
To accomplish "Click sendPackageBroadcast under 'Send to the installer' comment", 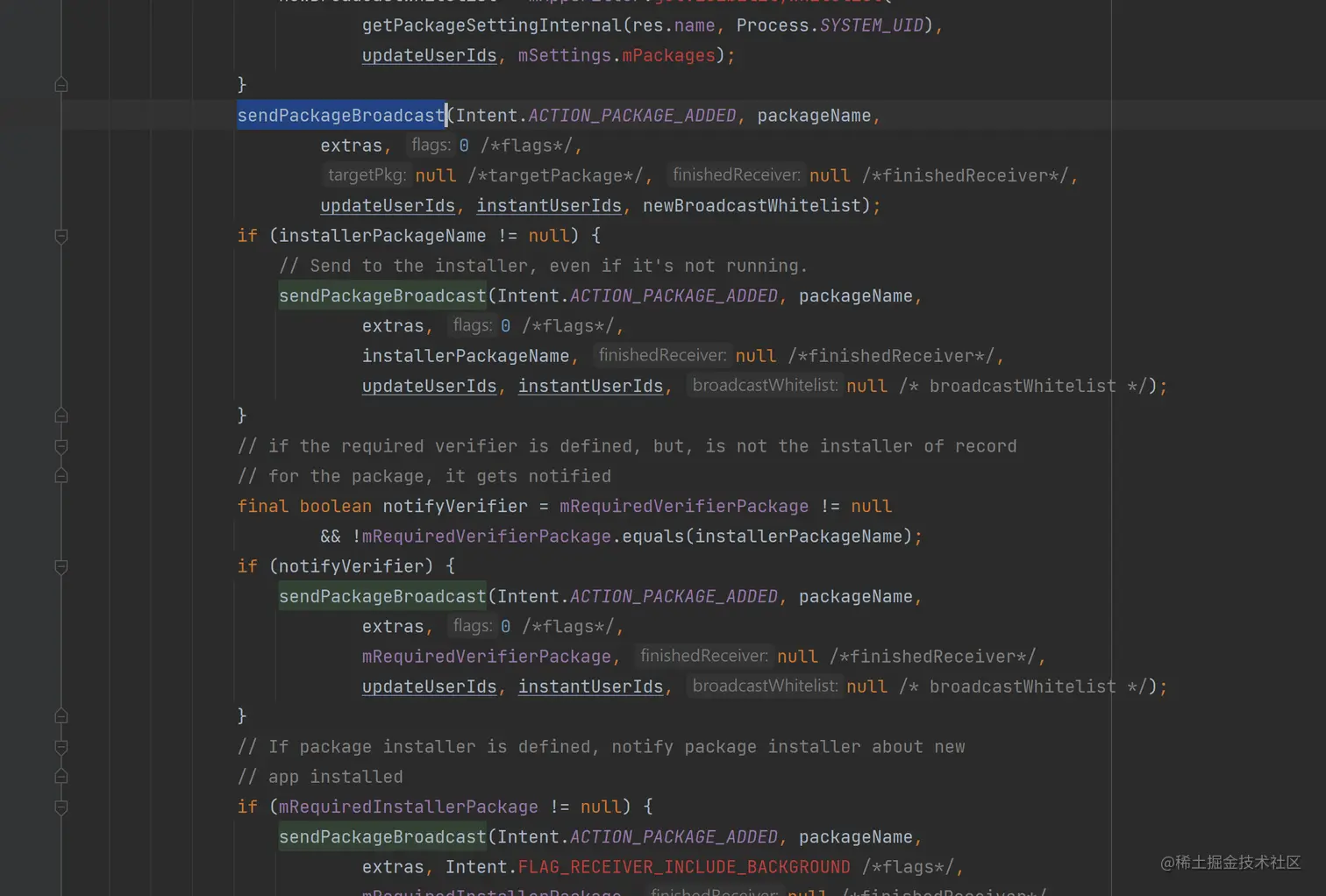I will [x=382, y=295].
